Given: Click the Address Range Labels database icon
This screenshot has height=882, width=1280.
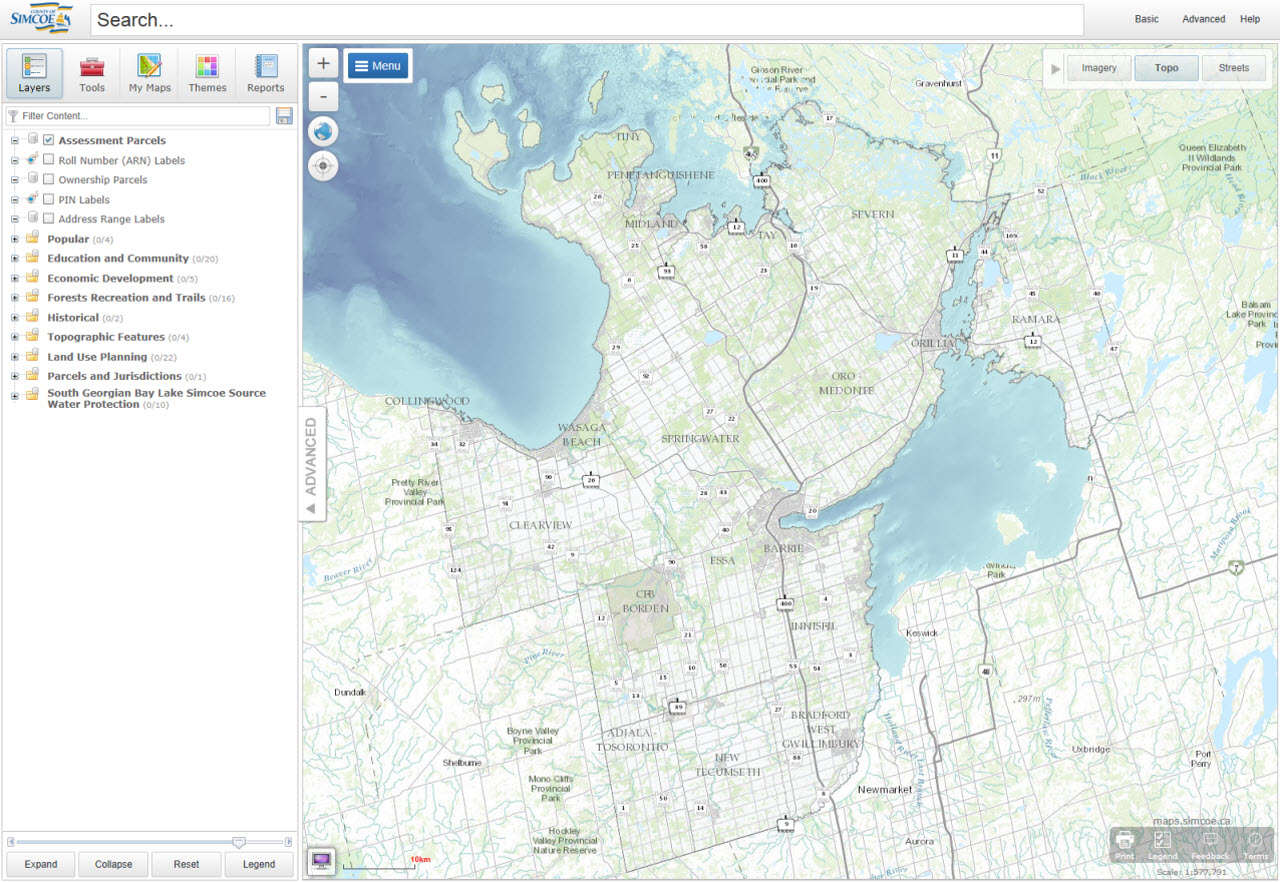Looking at the screenshot, I should pyautogui.click(x=32, y=218).
